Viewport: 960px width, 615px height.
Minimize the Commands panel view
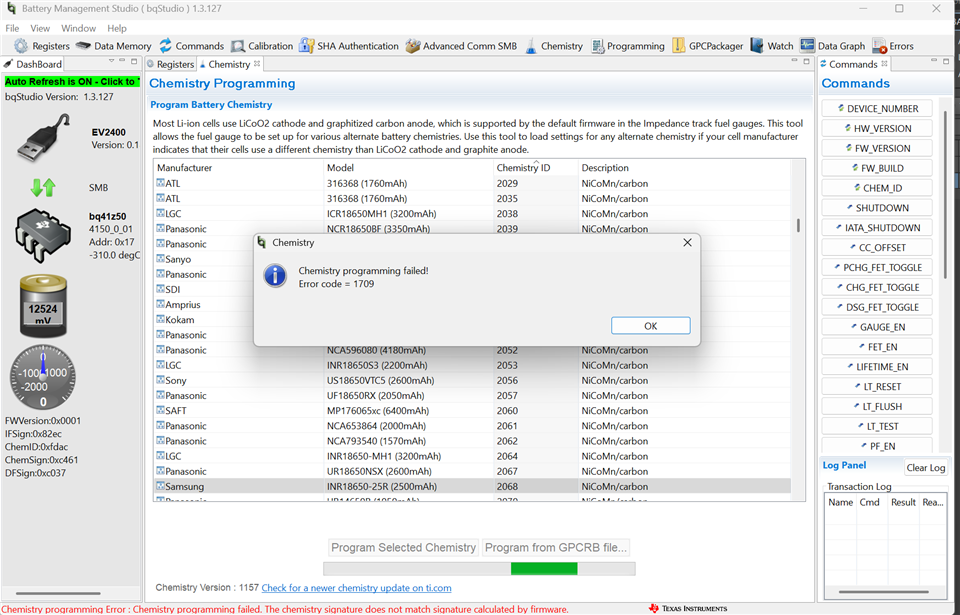[933, 61]
